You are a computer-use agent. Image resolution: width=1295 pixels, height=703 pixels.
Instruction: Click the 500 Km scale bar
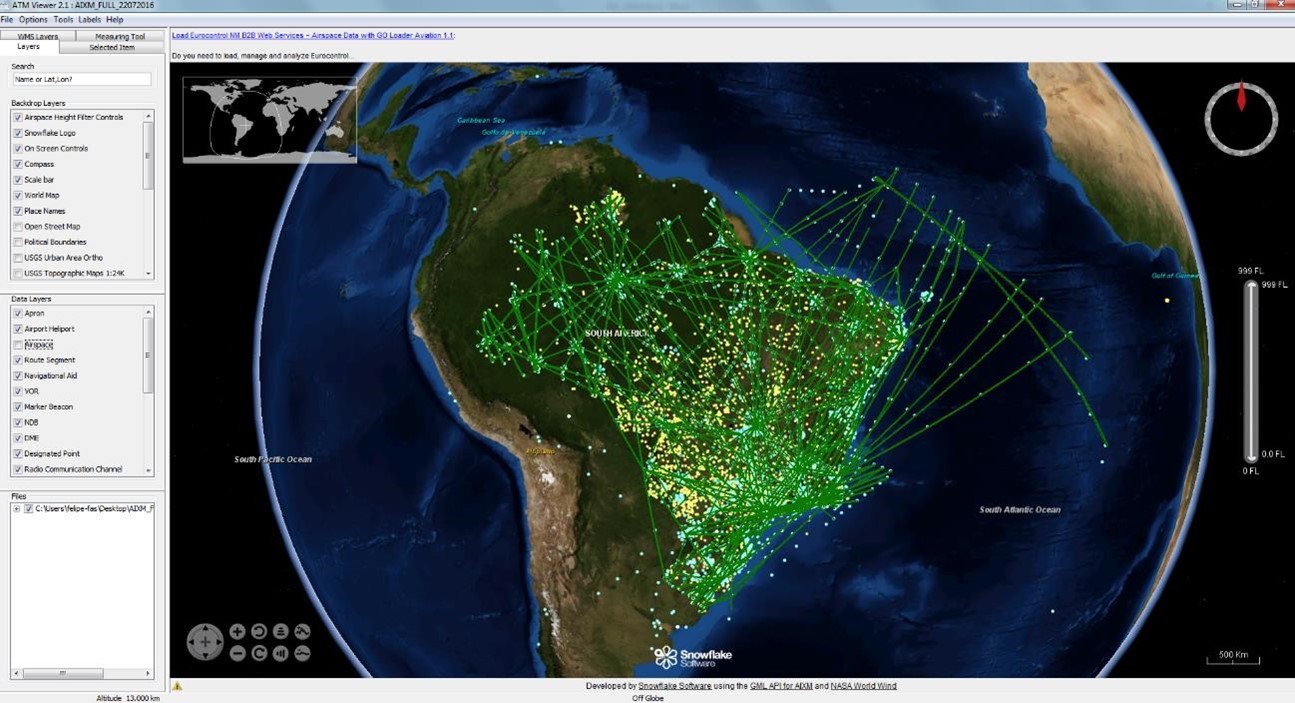pos(1232,658)
